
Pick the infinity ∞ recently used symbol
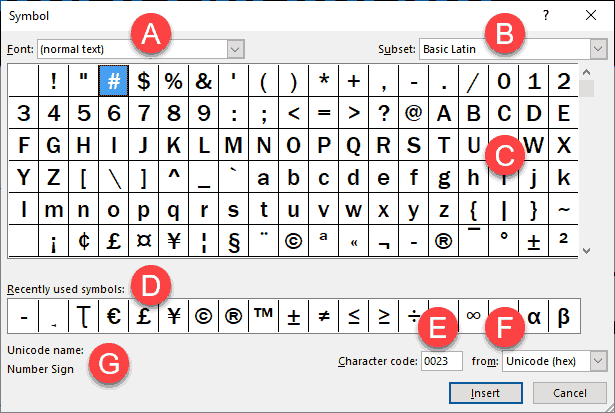click(473, 316)
